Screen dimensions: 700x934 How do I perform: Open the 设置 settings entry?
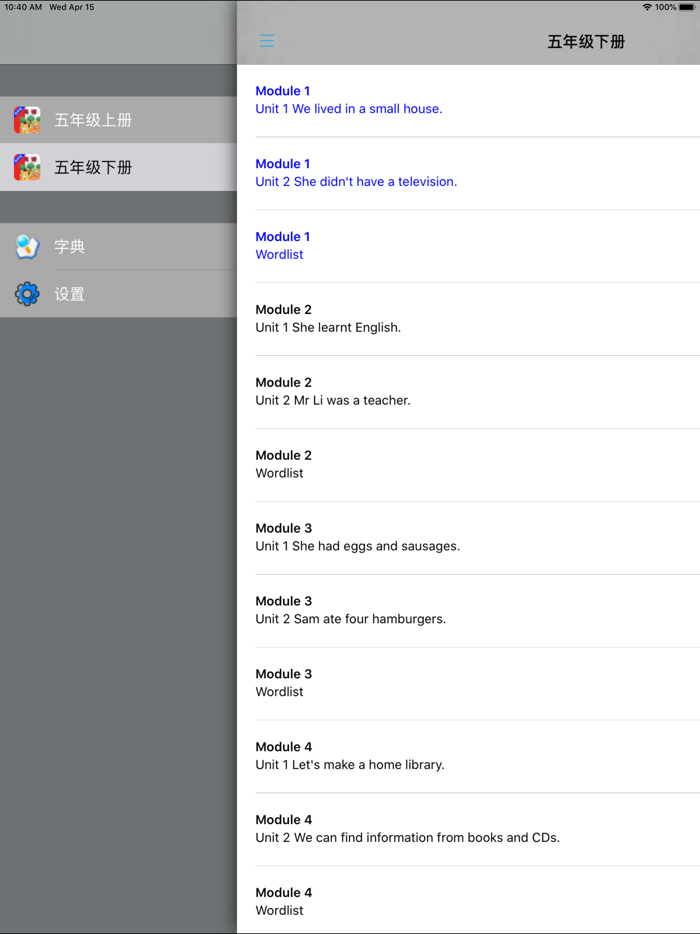(118, 294)
